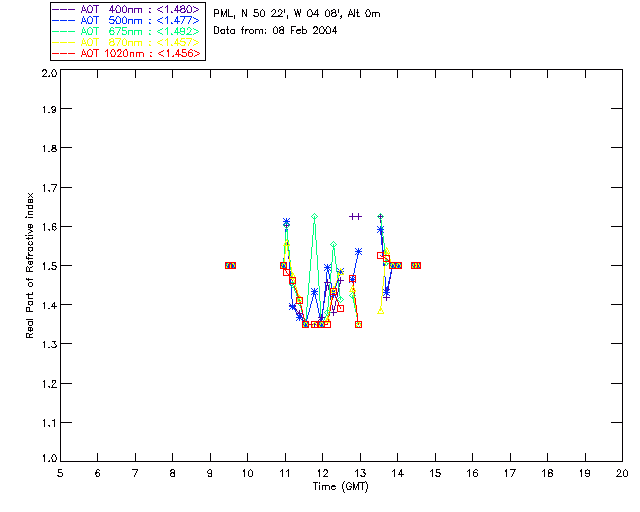This screenshot has height=512, width=640.
Task: Click the 1.6 tick label on y-axis
Action: coord(49,227)
